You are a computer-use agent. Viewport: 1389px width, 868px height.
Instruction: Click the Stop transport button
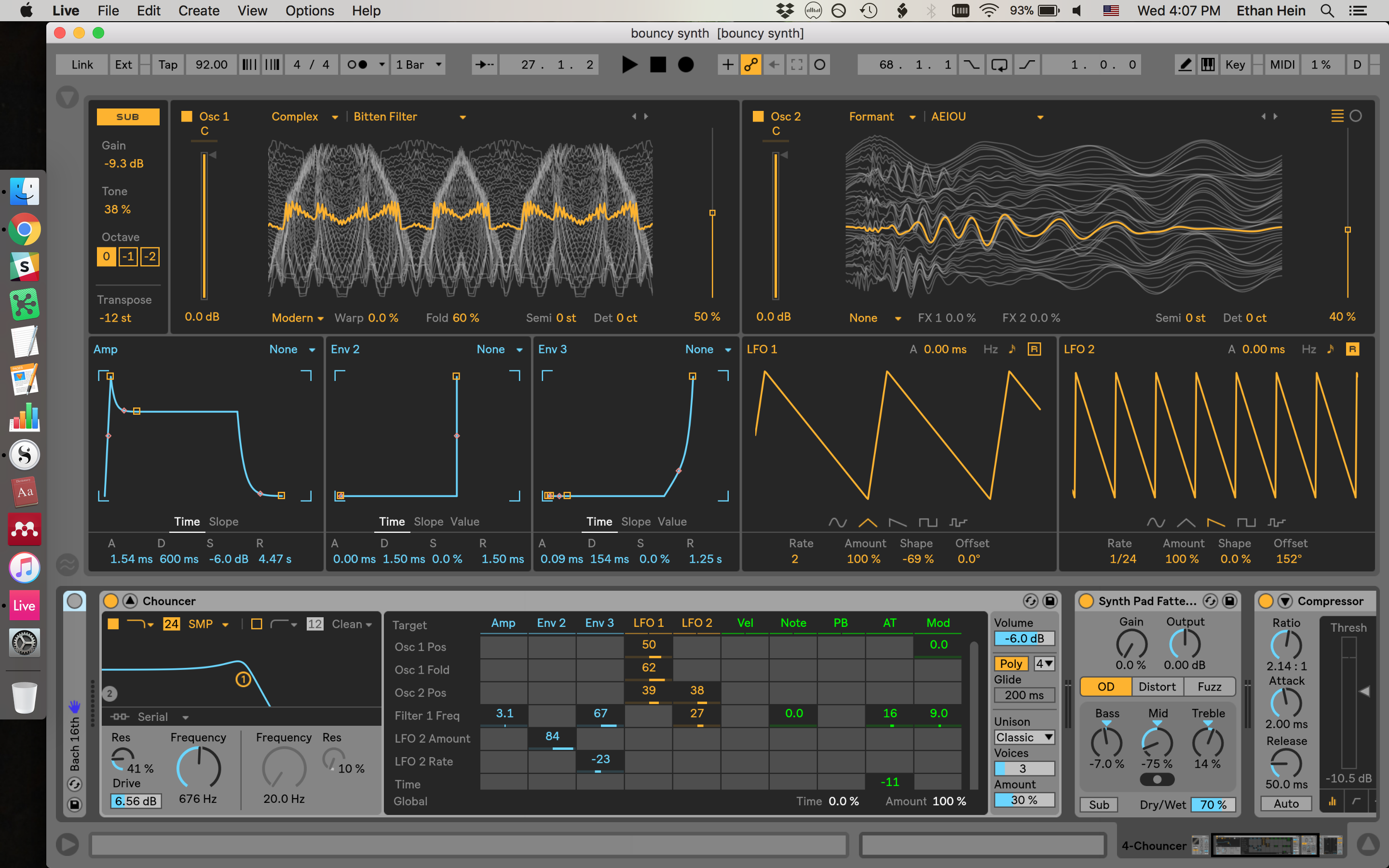coord(658,65)
